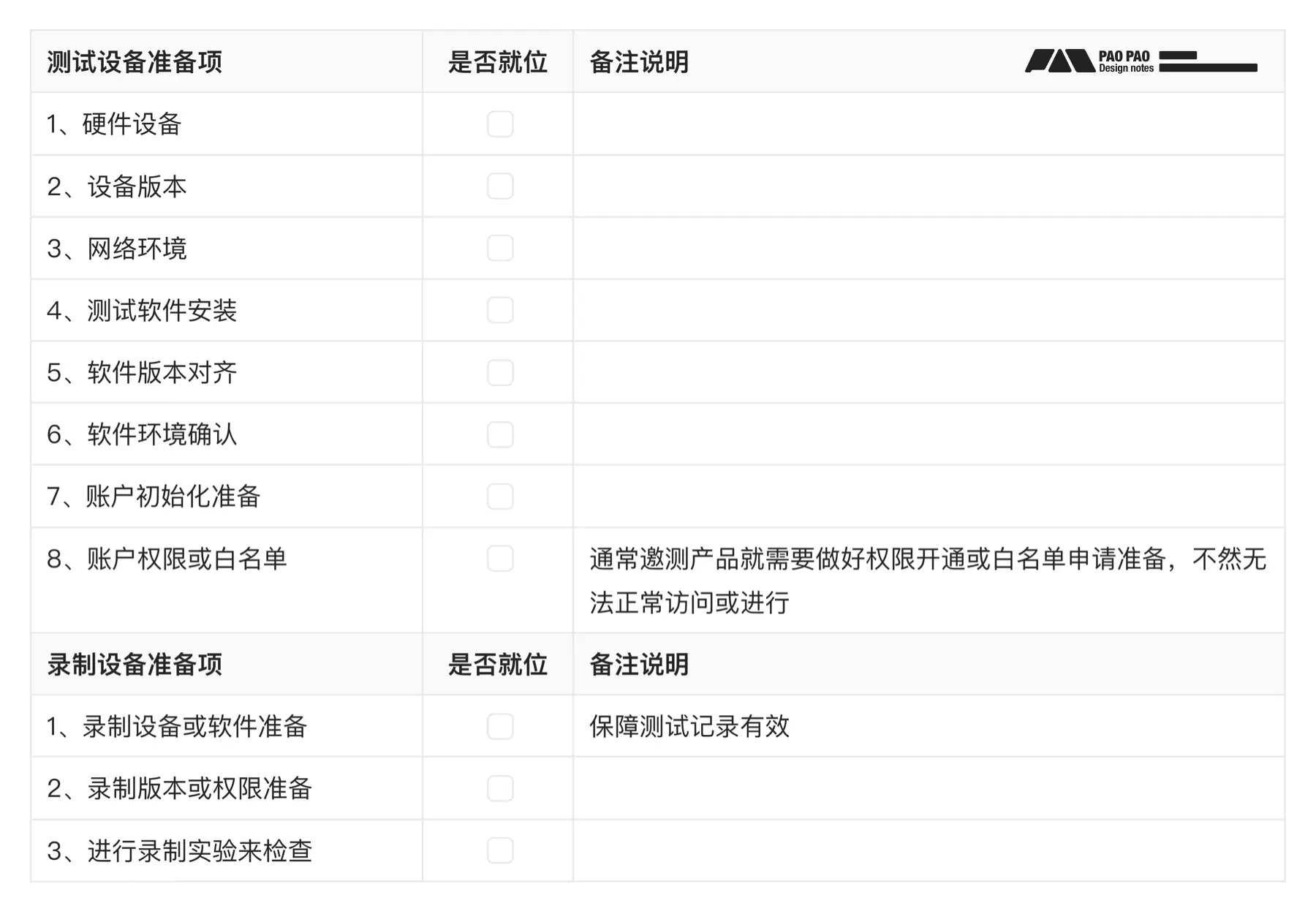Check the 硬件设备 readiness checkbox

[500, 124]
